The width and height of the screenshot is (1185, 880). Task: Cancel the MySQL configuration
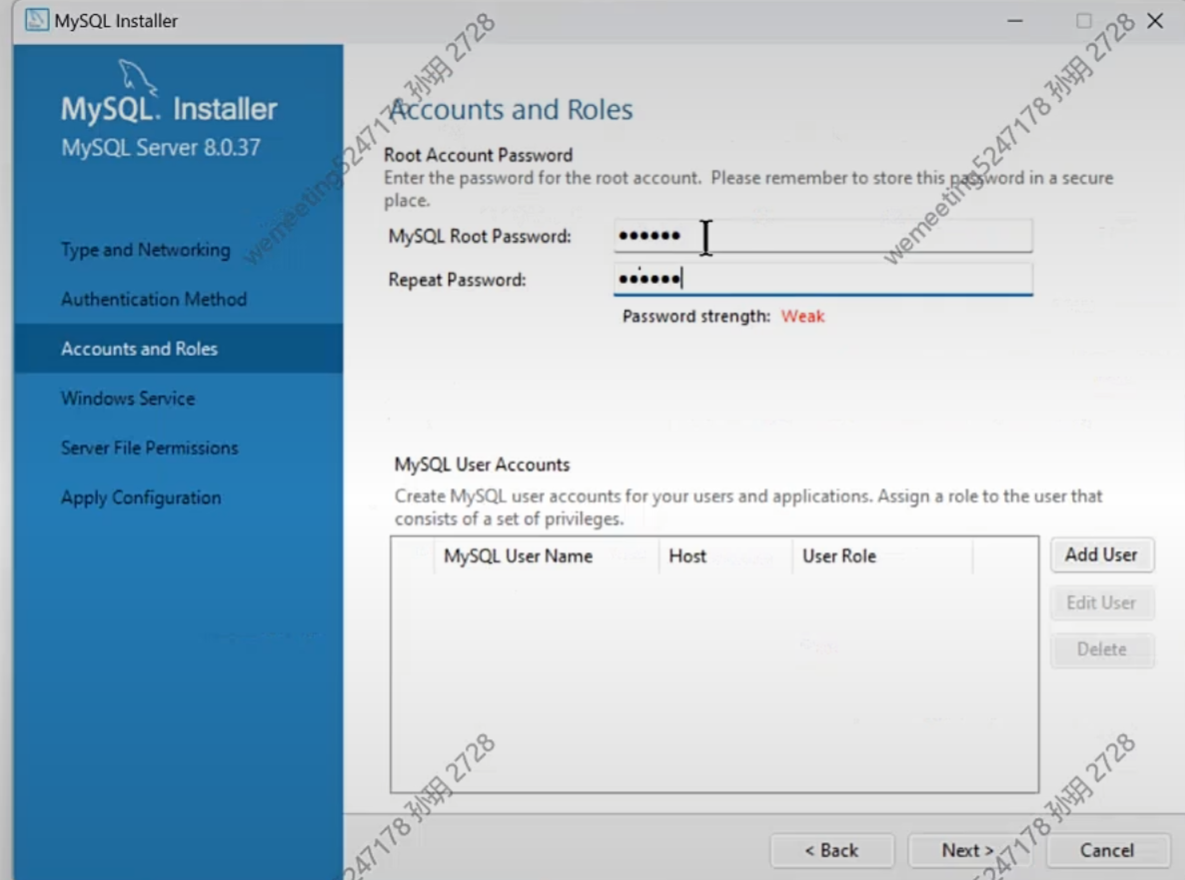[x=1106, y=851]
